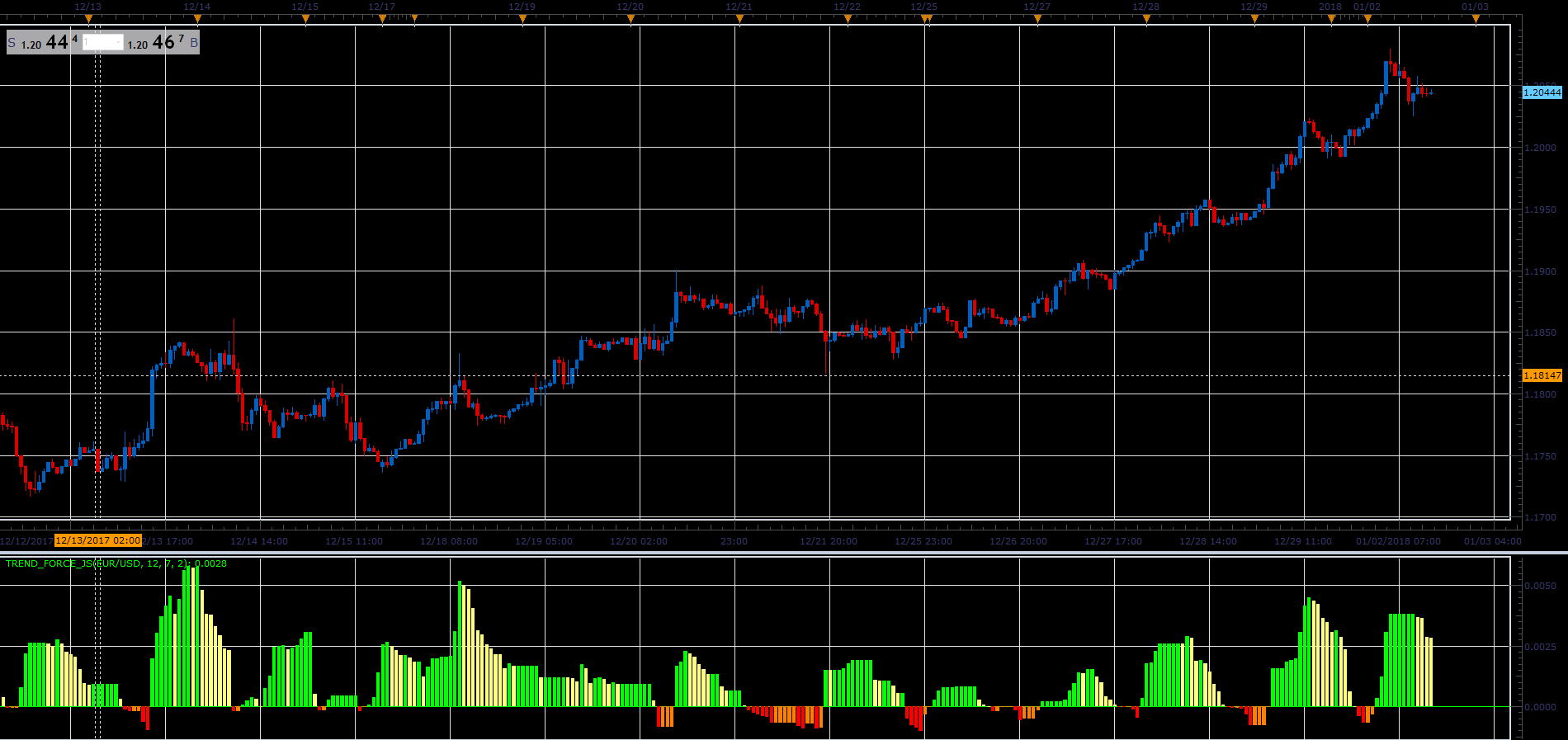Click the 1.1750 price axis label
This screenshot has height=740, width=1568.
(x=1540, y=456)
